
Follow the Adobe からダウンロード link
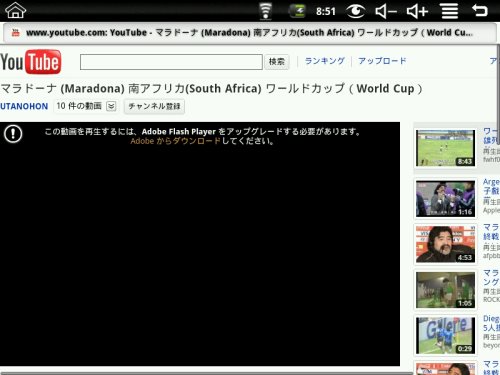point(176,141)
